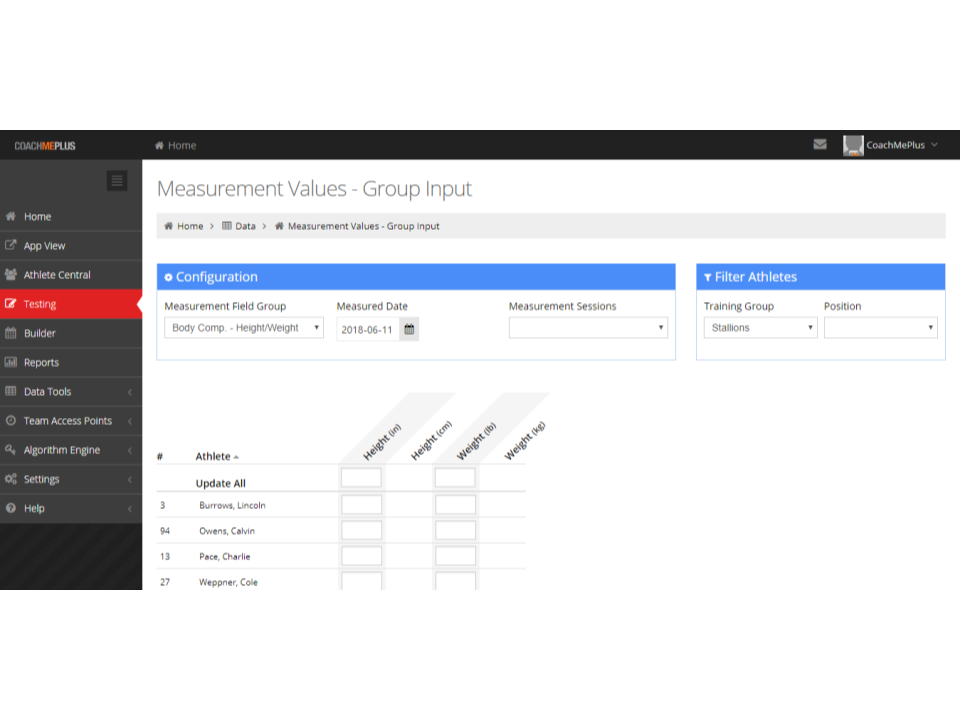Viewport: 960px width, 720px height.
Task: Click the Builder calendar icon
Action: 10,333
